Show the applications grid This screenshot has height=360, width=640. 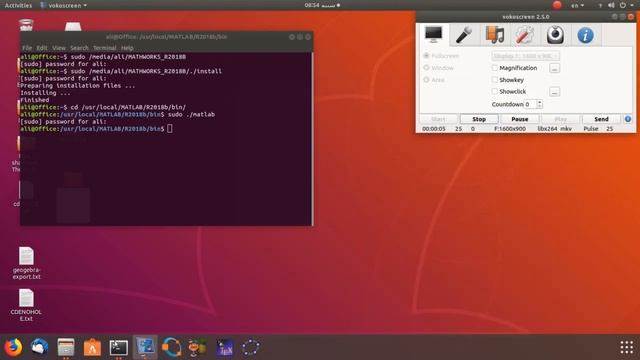pos(627,347)
